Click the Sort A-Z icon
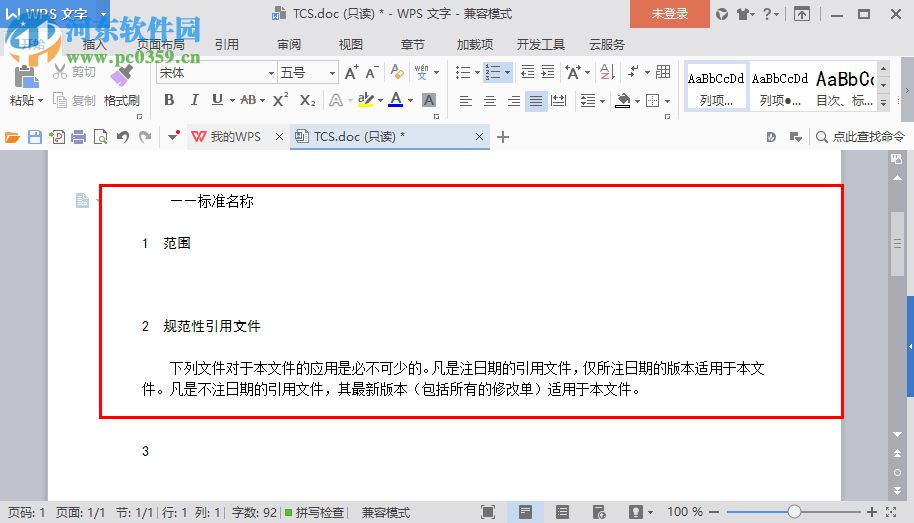This screenshot has width=914, height=523. [x=607, y=72]
